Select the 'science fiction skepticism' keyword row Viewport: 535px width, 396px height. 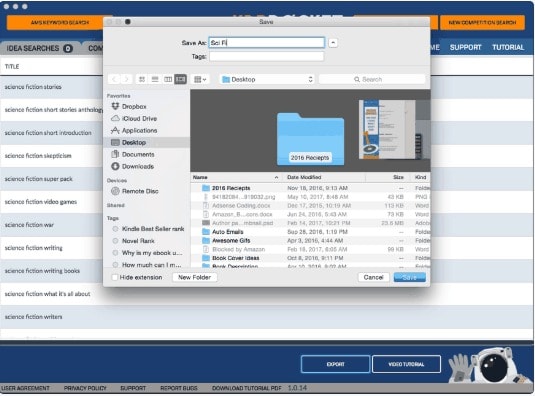click(52, 156)
